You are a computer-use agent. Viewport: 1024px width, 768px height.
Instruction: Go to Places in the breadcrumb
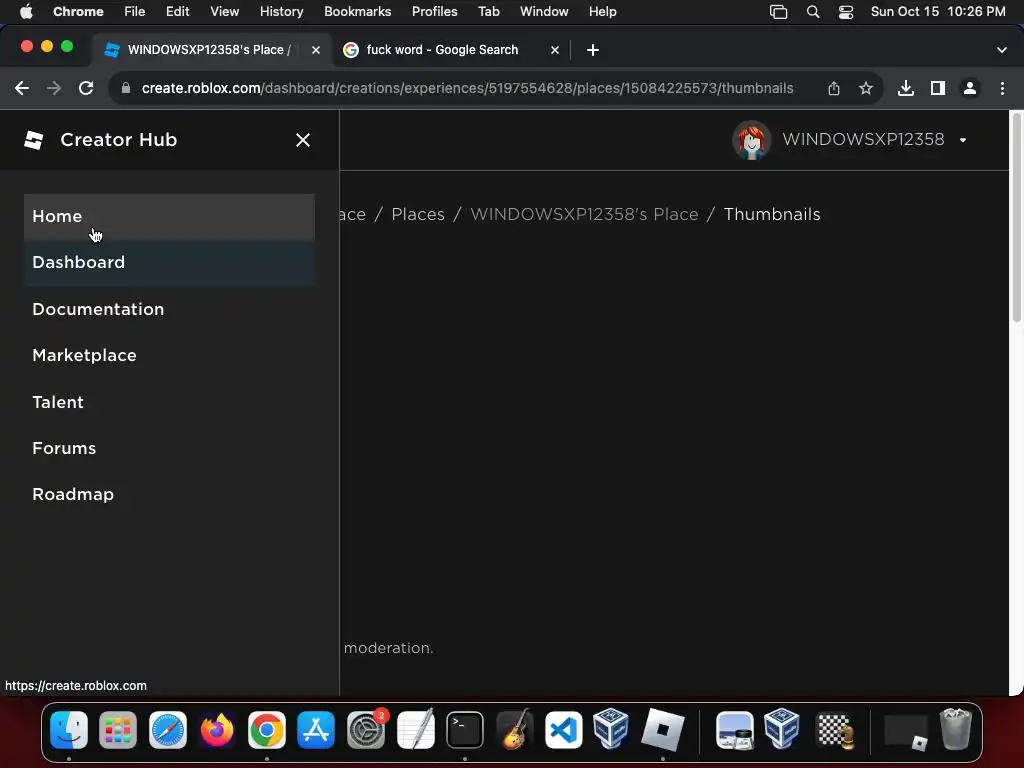(x=418, y=214)
